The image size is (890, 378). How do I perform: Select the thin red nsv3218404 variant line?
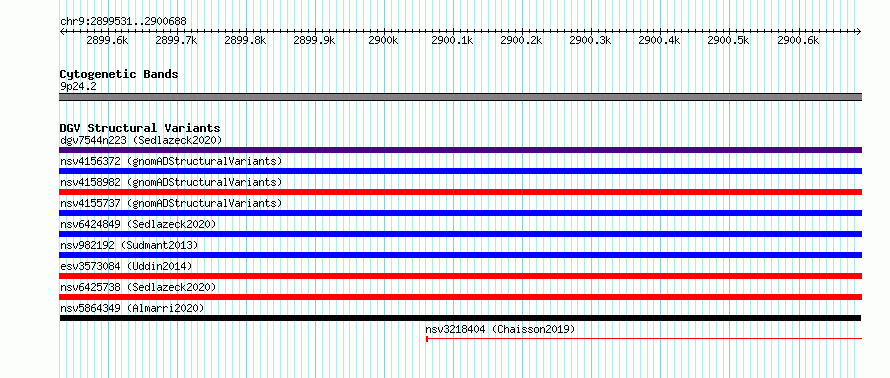644,339
